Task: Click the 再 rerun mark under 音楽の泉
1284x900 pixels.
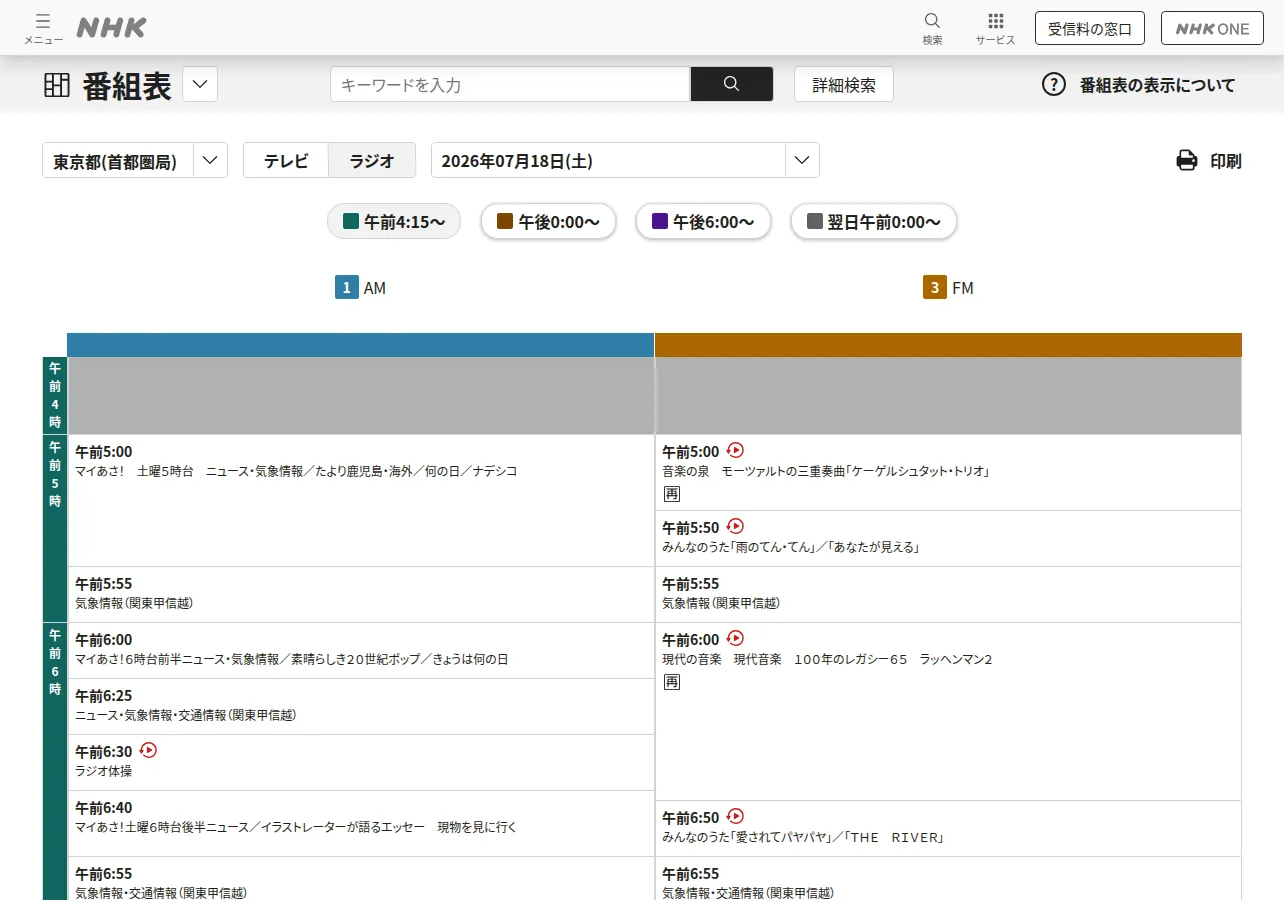Action: [x=672, y=494]
